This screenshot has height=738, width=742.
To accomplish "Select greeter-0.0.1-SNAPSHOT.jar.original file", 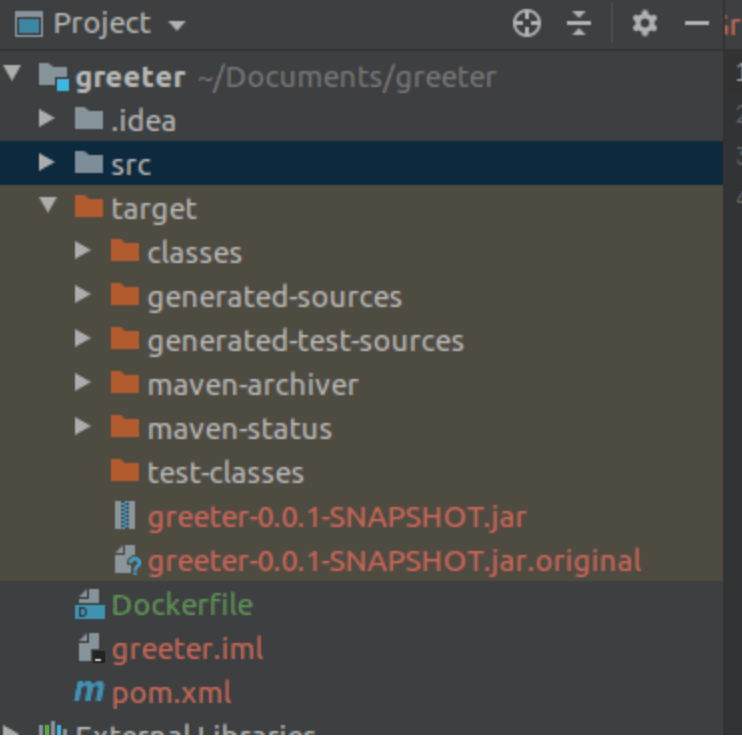I will pyautogui.click(x=394, y=561).
